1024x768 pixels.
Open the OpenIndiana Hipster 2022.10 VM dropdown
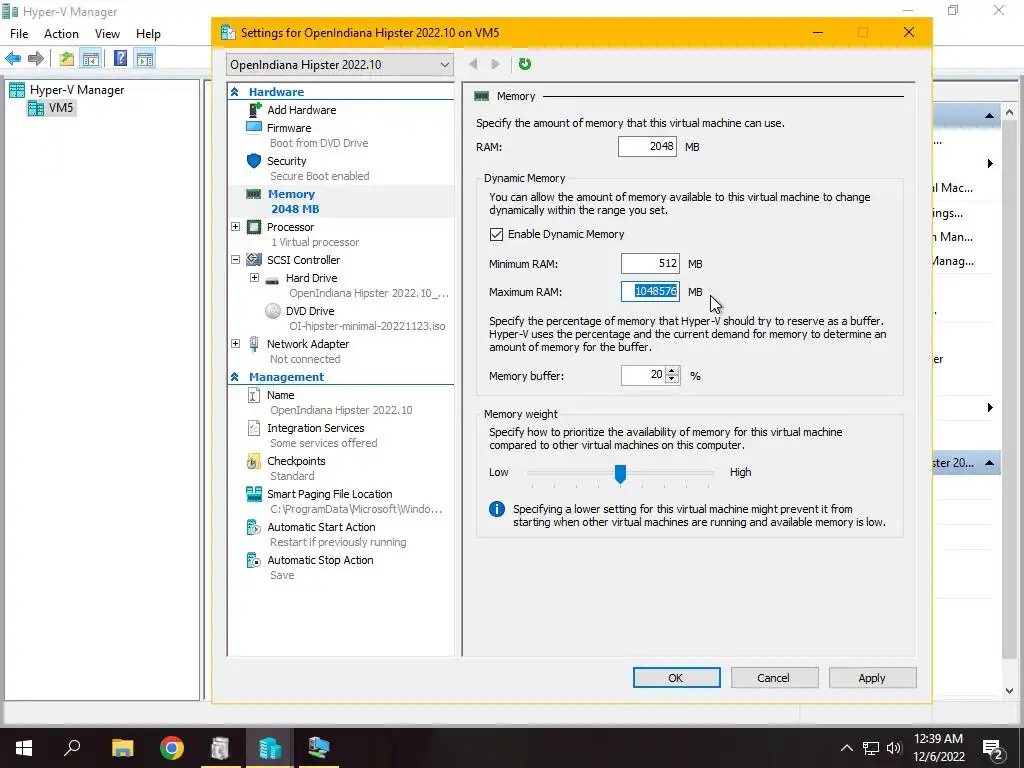[340, 65]
